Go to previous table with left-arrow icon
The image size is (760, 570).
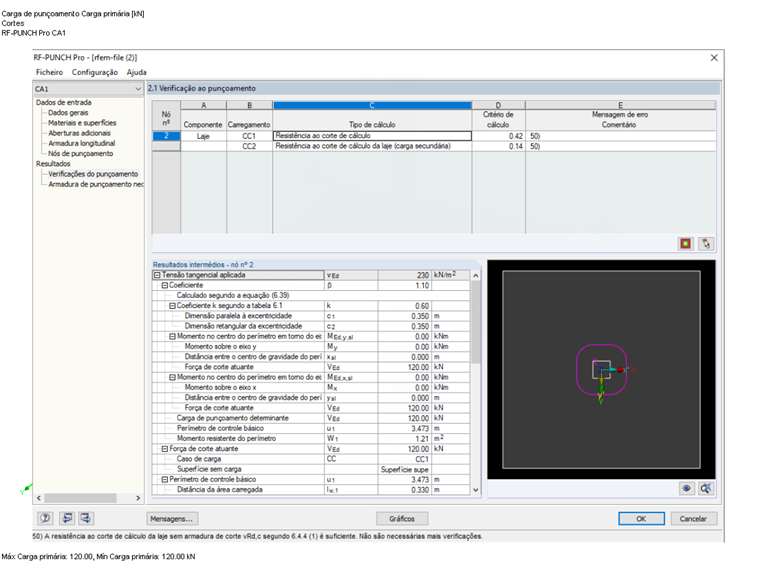click(67, 518)
